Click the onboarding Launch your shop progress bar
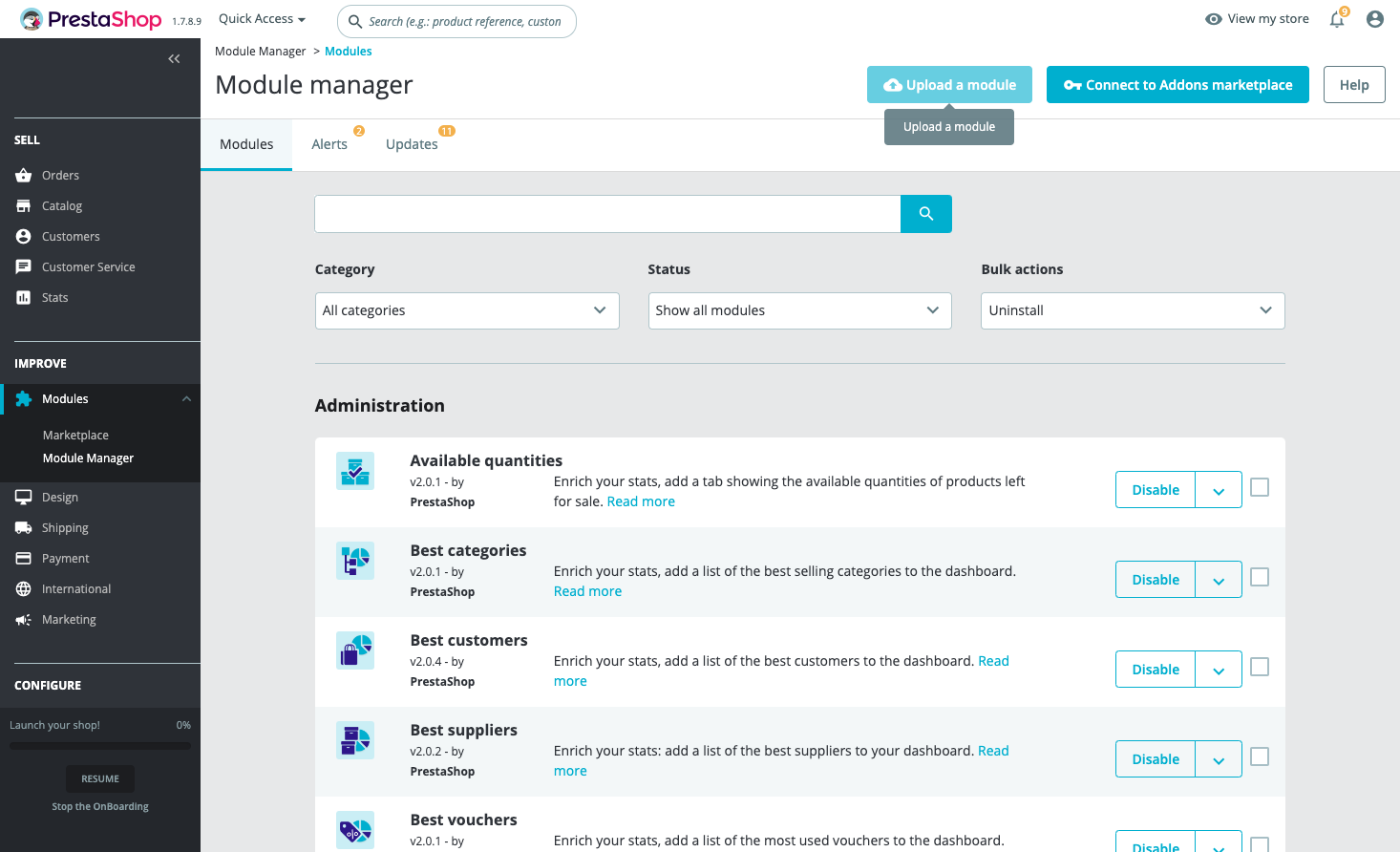The width and height of the screenshot is (1400, 852). [100, 746]
